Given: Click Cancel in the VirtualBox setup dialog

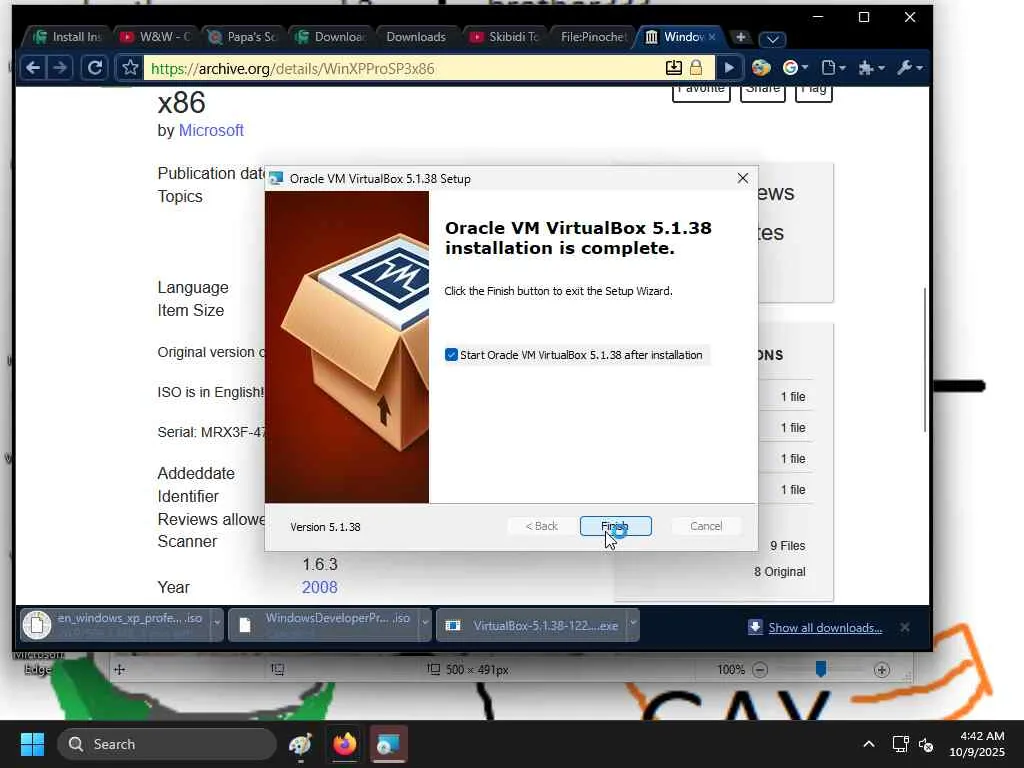Looking at the screenshot, I should 706,526.
